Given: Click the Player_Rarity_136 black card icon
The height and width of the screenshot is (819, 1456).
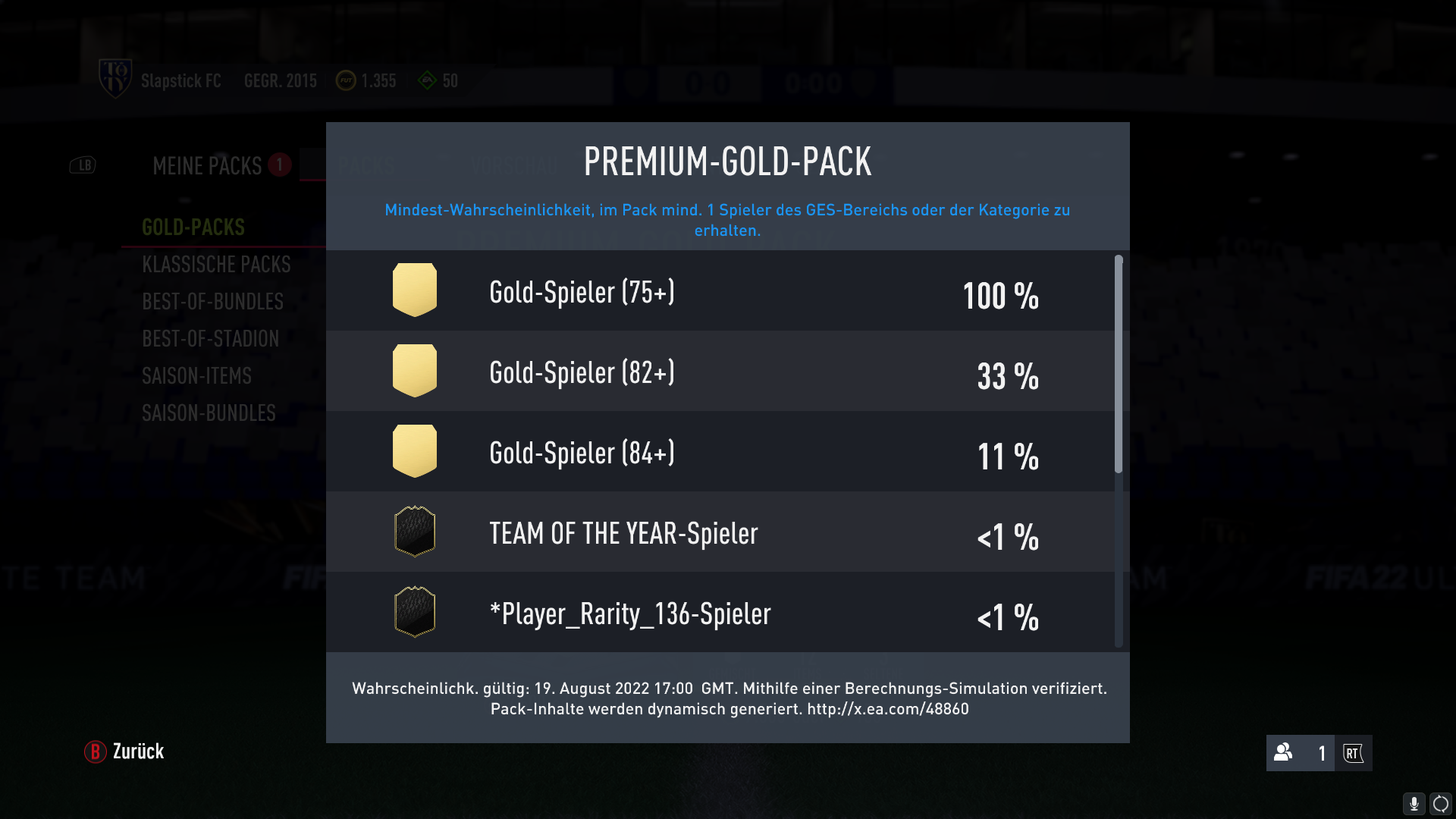Looking at the screenshot, I should 415,612.
